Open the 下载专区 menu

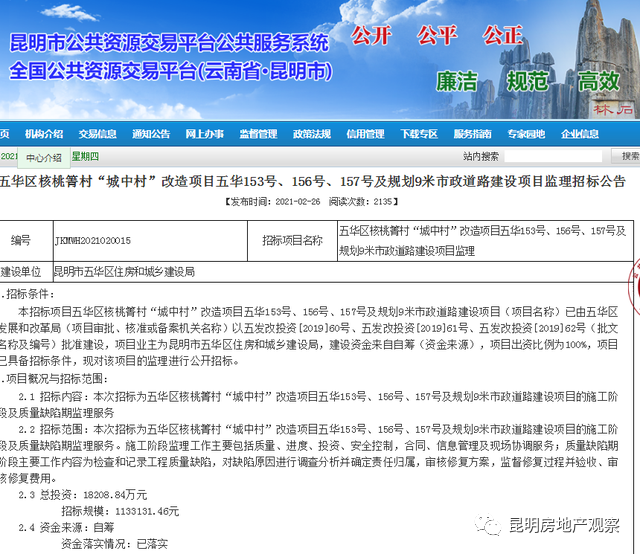(x=419, y=134)
